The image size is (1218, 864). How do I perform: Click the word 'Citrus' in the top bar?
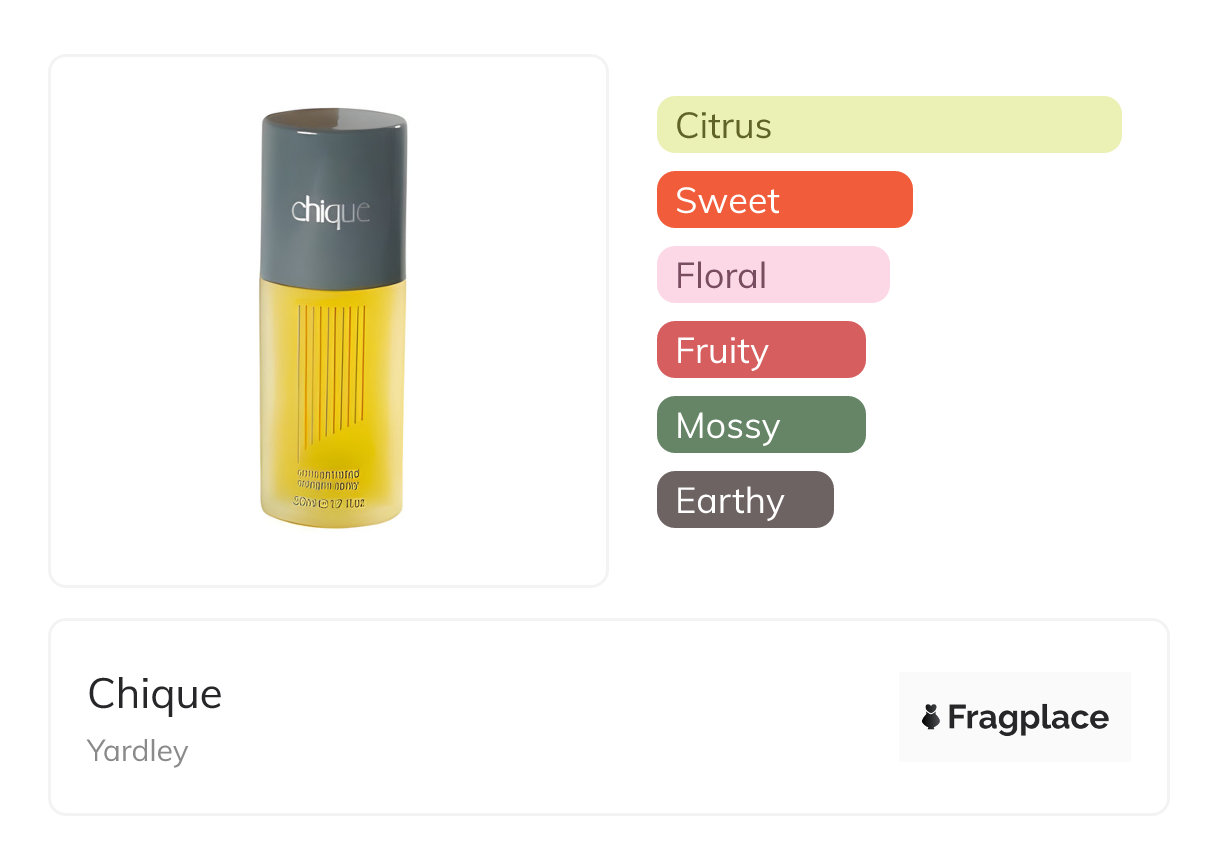(723, 126)
